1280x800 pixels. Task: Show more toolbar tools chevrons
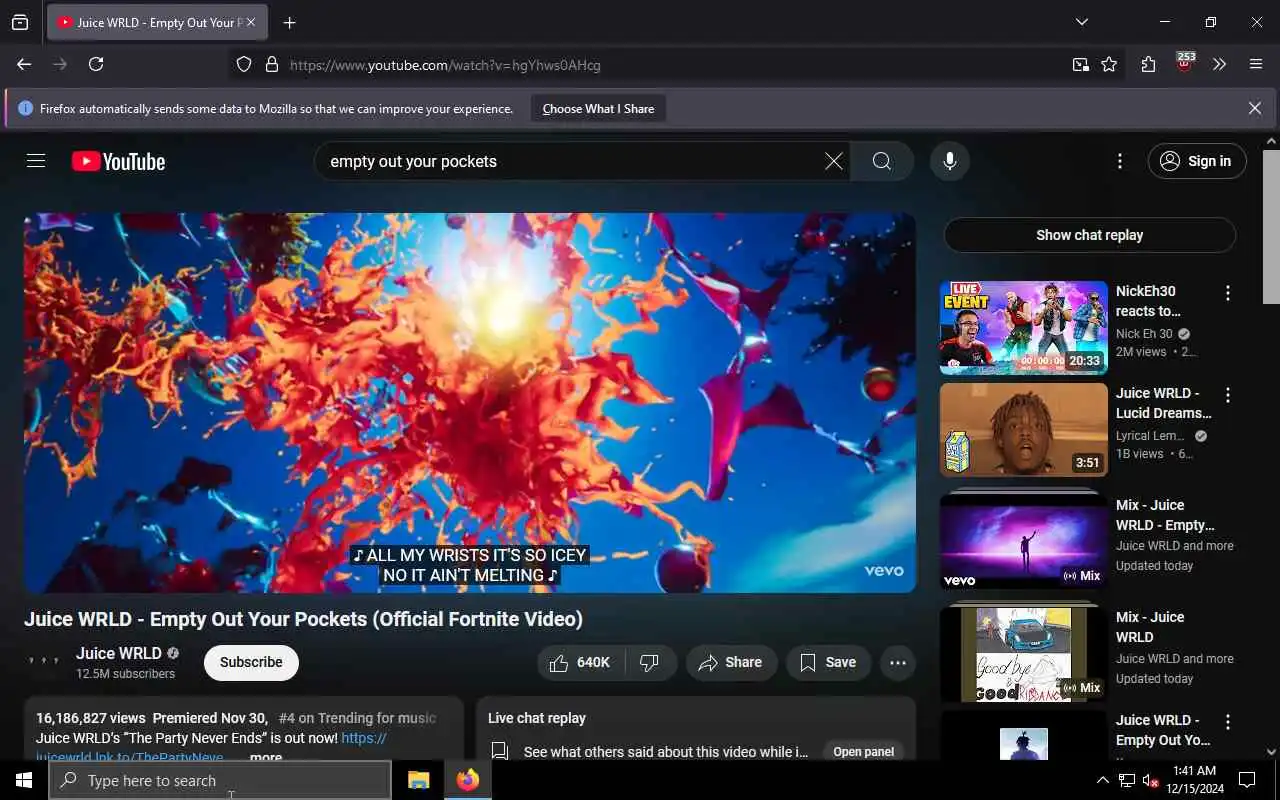[x=1219, y=65]
